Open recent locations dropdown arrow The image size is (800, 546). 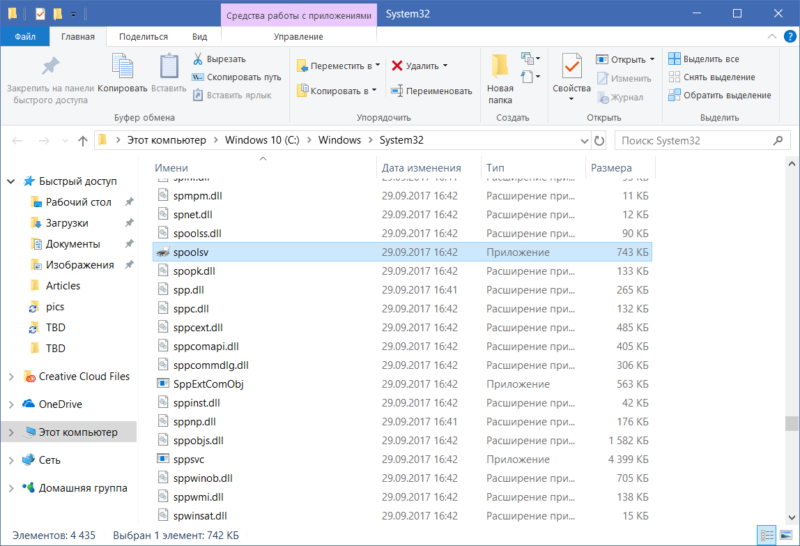point(65,140)
